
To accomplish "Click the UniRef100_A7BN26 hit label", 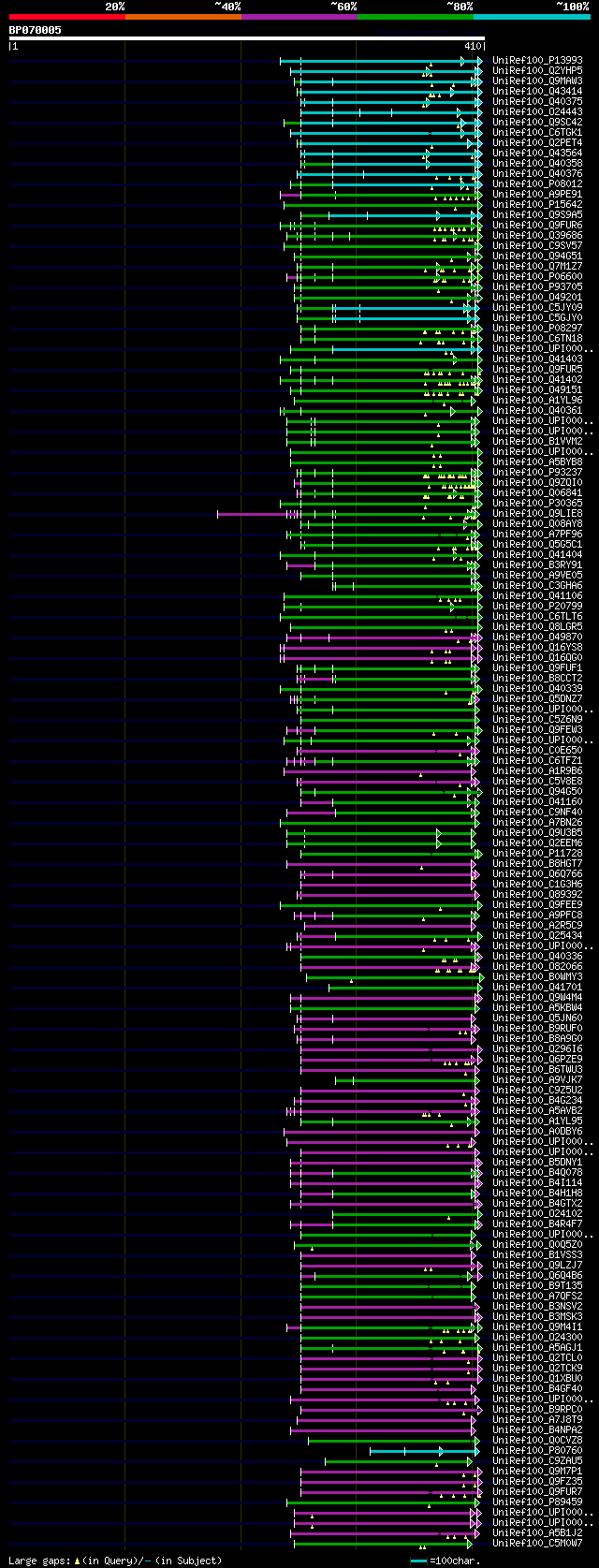I will [537, 823].
